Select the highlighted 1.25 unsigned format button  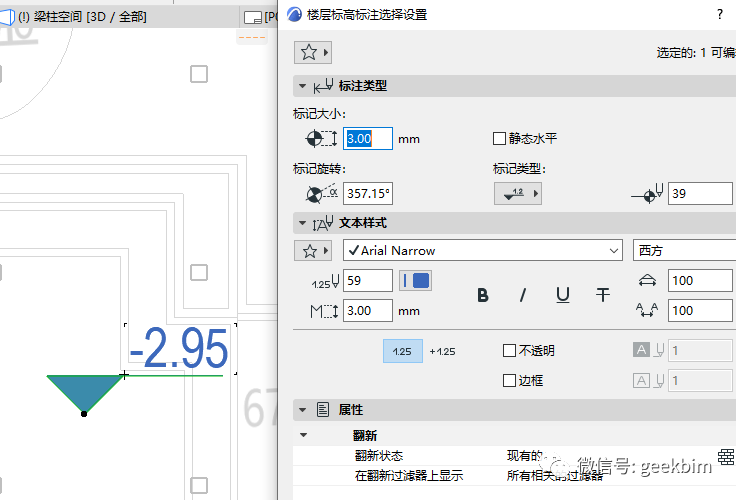402,351
